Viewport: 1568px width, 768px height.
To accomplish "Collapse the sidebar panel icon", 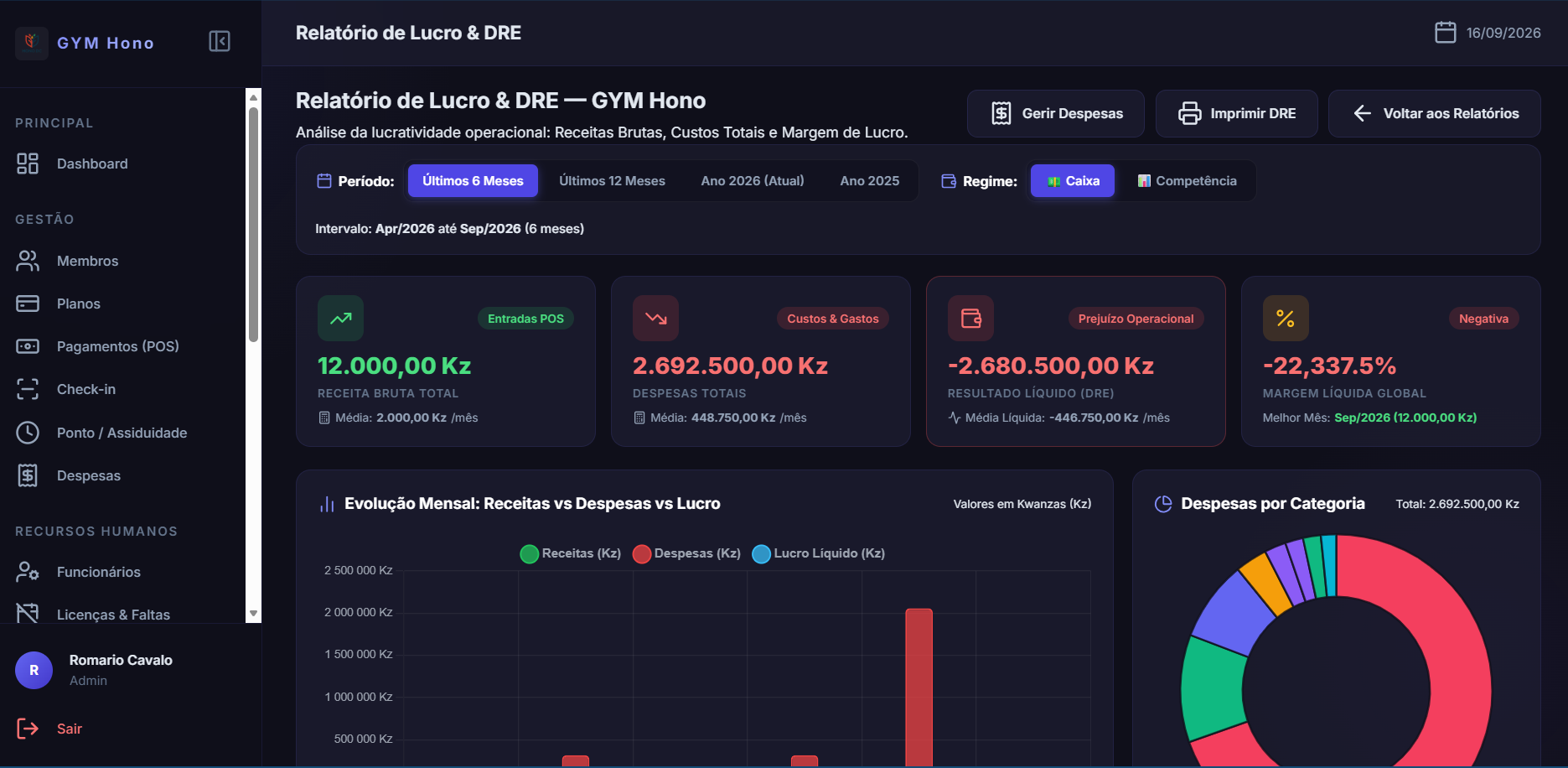I will click(x=220, y=41).
